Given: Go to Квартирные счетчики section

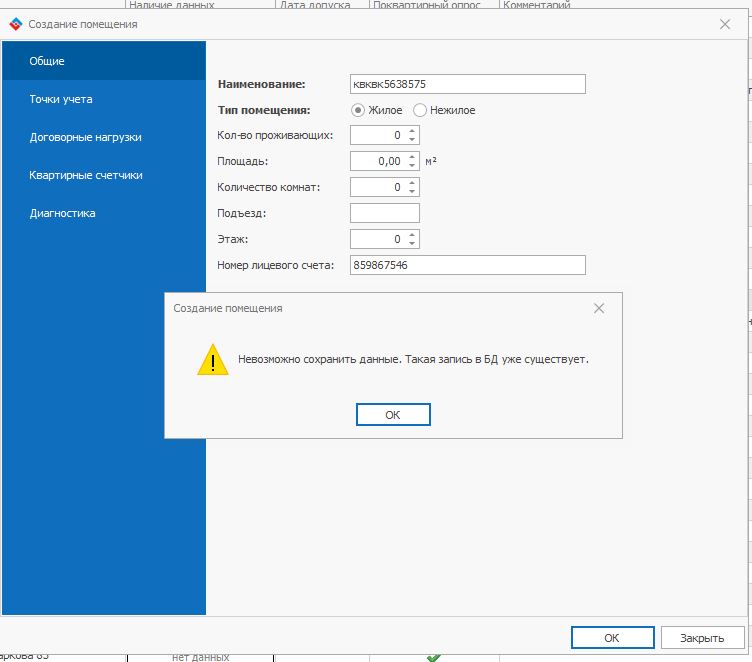Looking at the screenshot, I should [x=86, y=175].
